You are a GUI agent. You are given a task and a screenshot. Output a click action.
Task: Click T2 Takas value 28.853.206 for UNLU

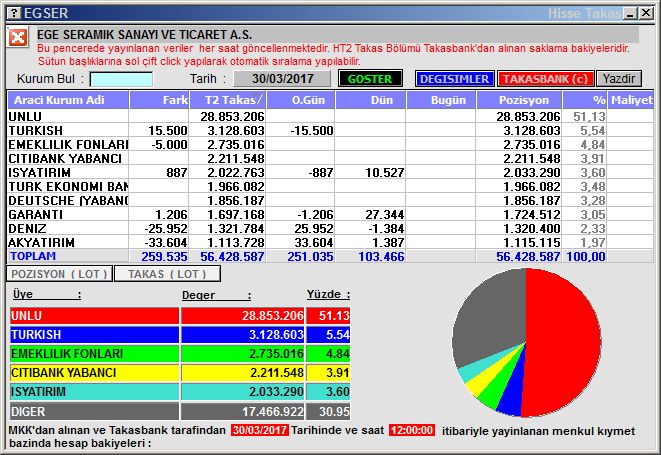[x=232, y=116]
